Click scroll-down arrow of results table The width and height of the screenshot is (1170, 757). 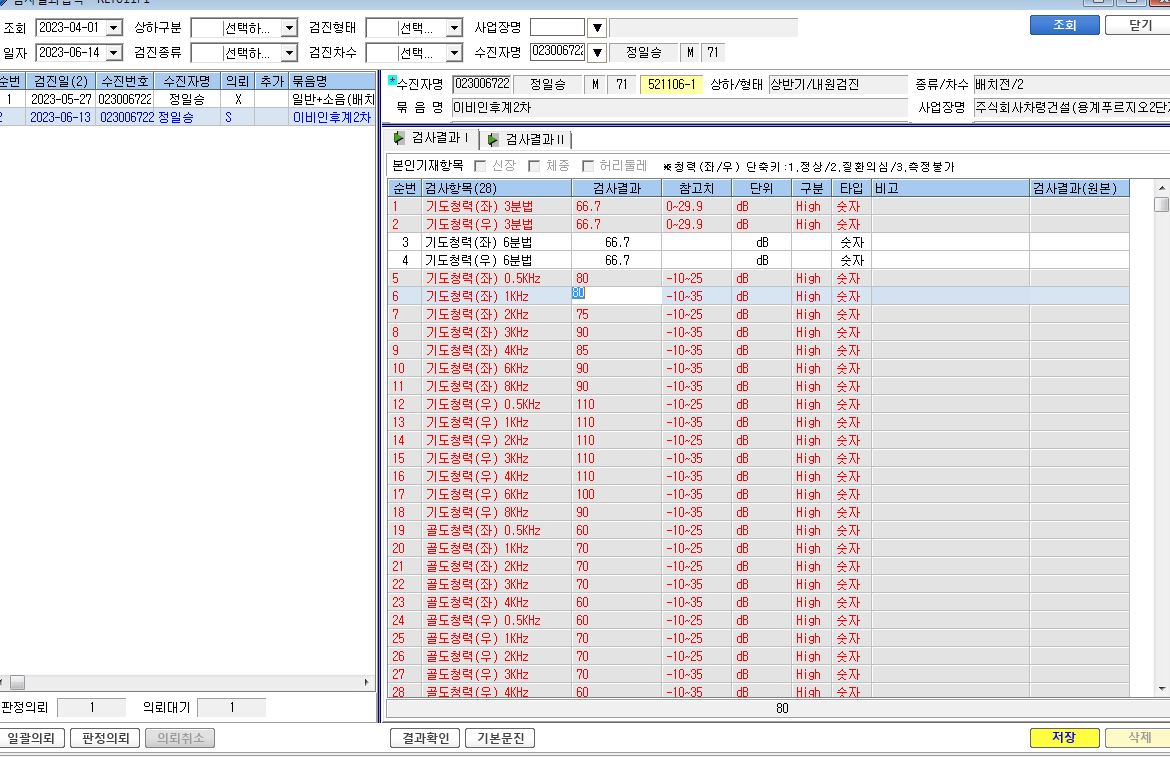pos(1161,689)
